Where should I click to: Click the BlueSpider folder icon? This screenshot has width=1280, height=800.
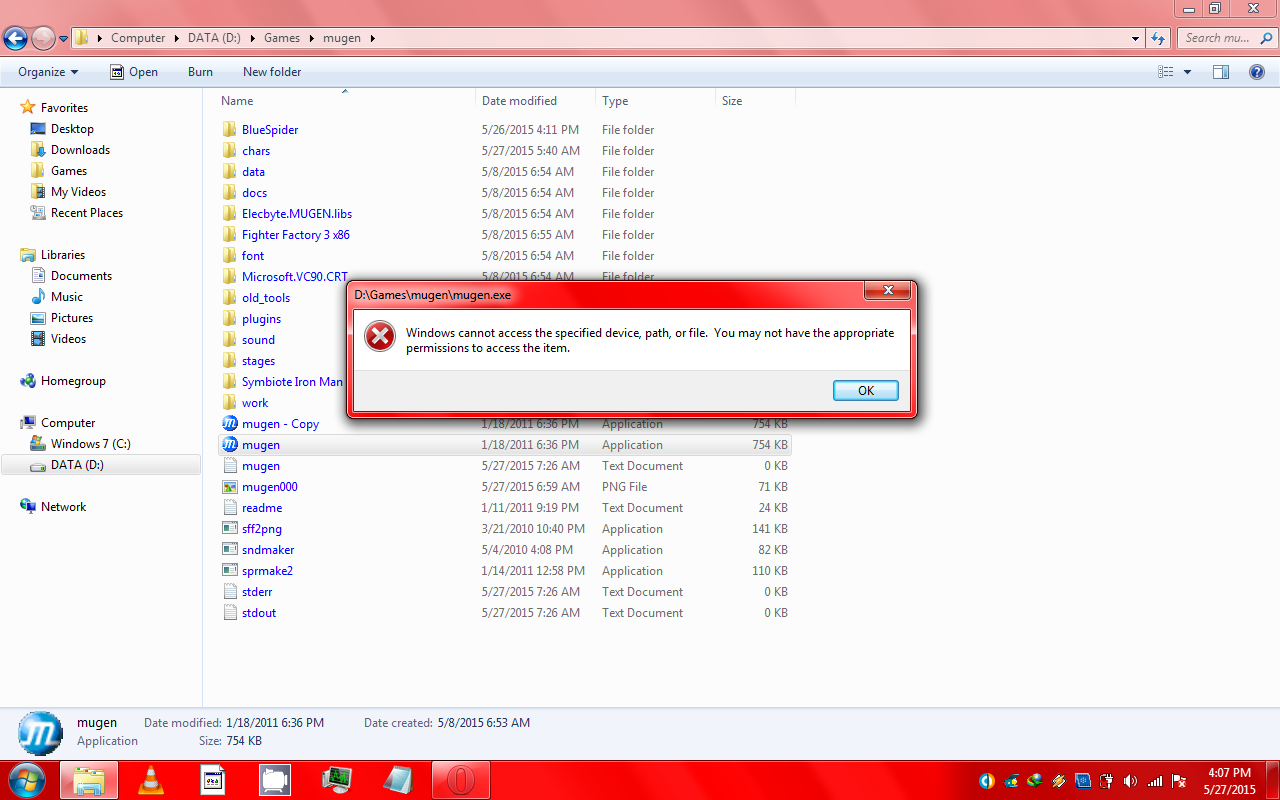230,130
